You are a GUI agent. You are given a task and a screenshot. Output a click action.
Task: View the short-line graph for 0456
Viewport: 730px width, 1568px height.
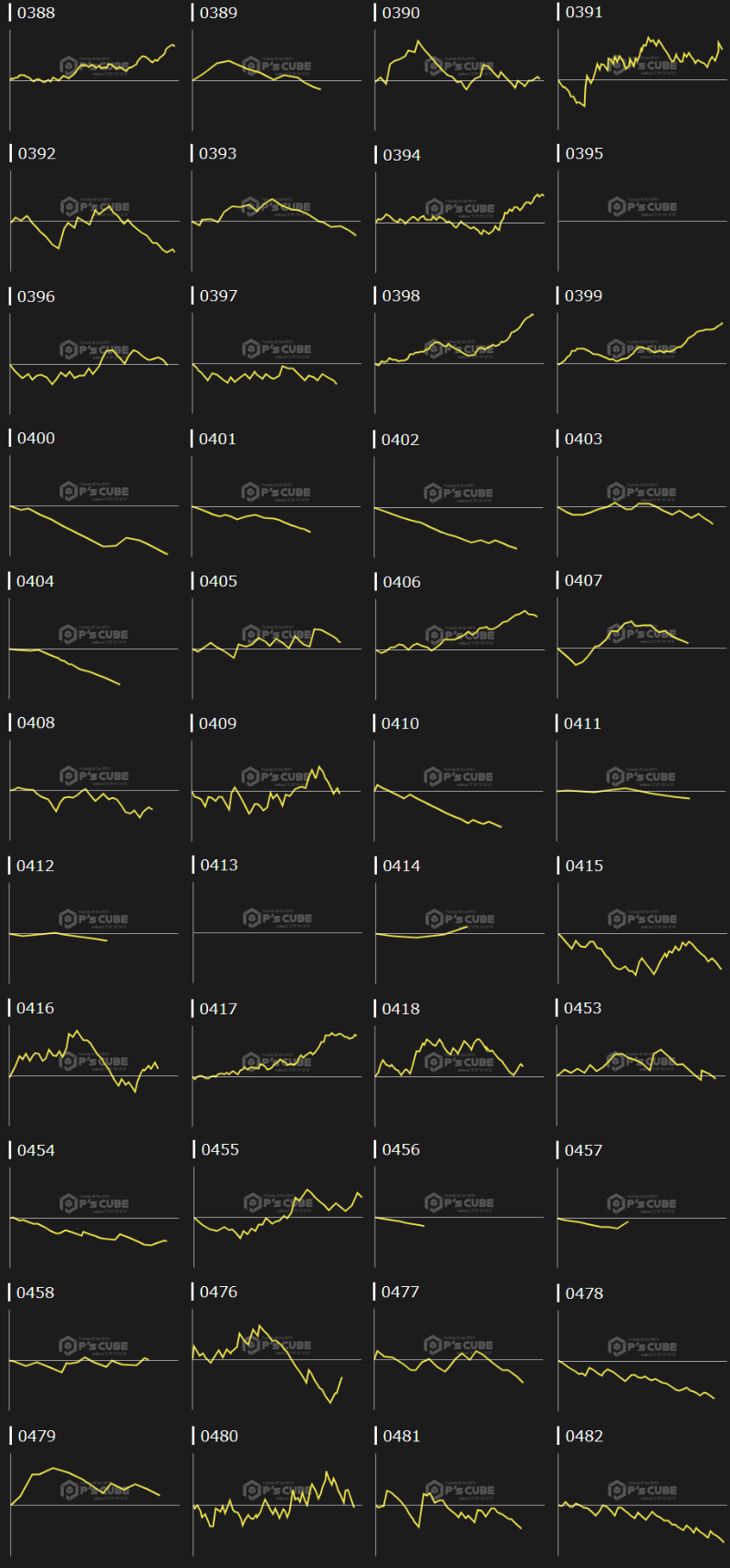459,1218
